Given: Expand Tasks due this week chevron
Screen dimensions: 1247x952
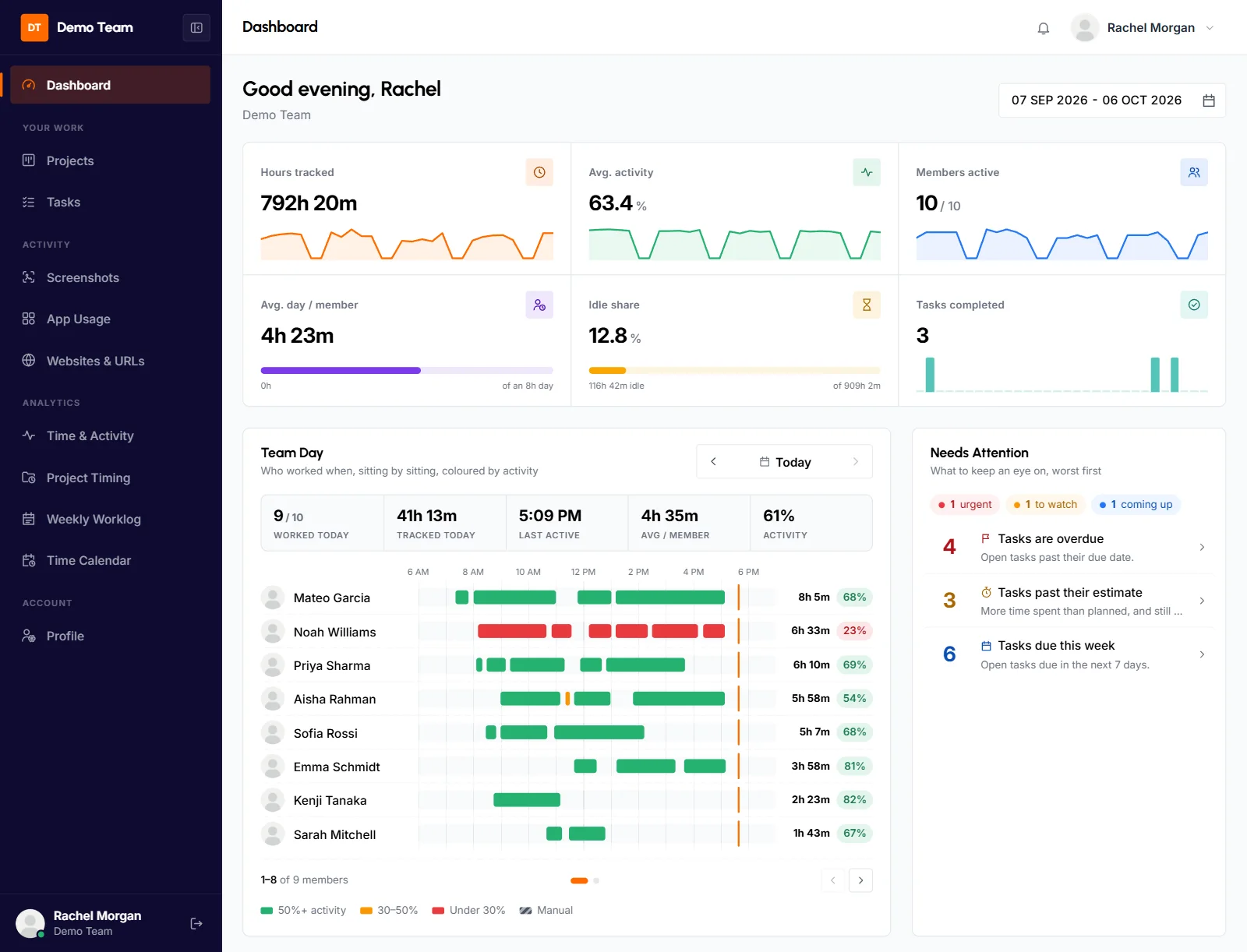Looking at the screenshot, I should coord(1202,654).
